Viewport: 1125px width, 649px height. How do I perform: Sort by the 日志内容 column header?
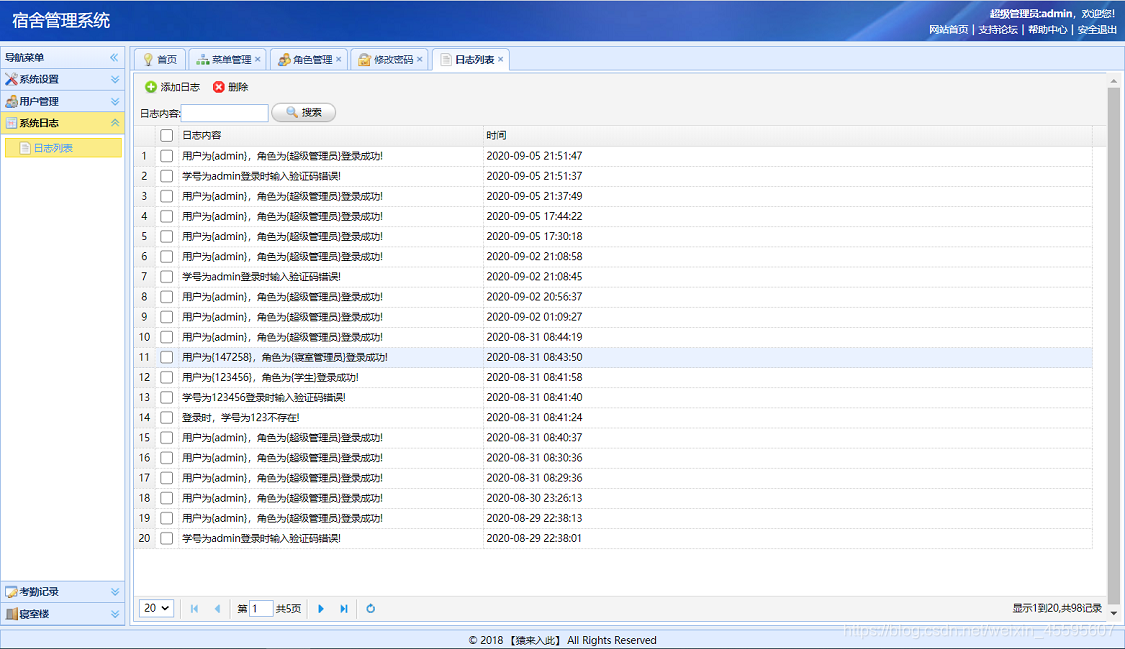pos(331,135)
